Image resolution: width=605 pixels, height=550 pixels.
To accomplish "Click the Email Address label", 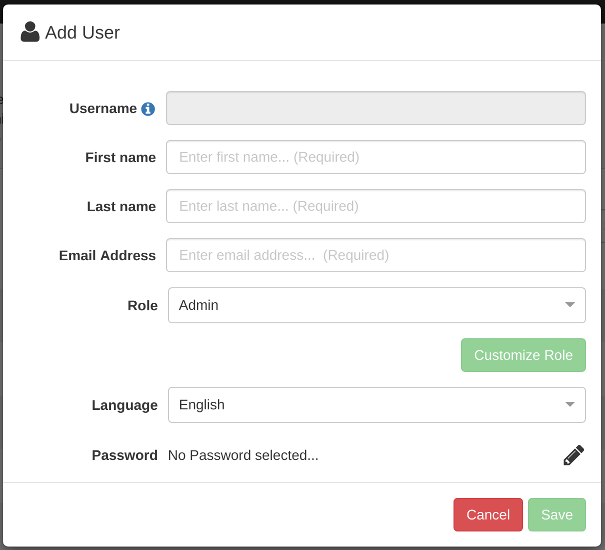I will 107,255.
